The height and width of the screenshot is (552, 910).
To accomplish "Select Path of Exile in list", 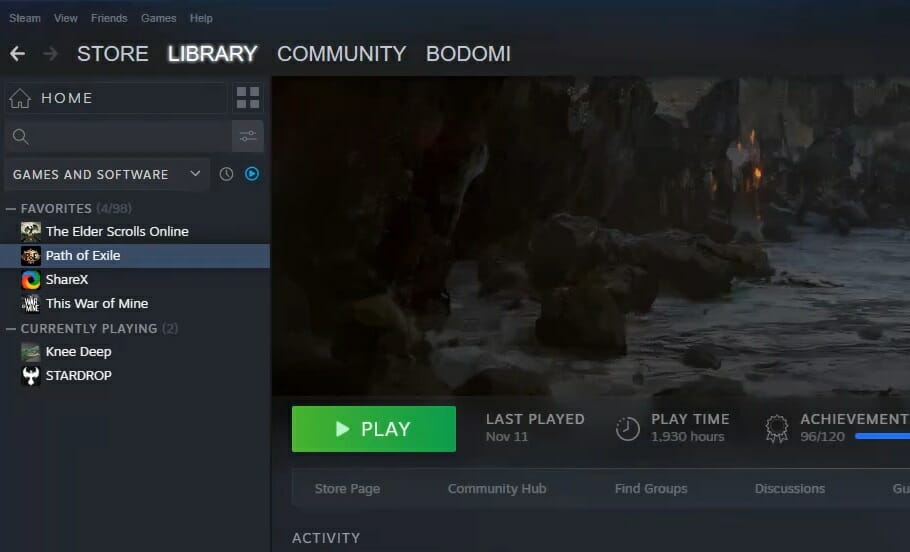I will click(x=135, y=255).
